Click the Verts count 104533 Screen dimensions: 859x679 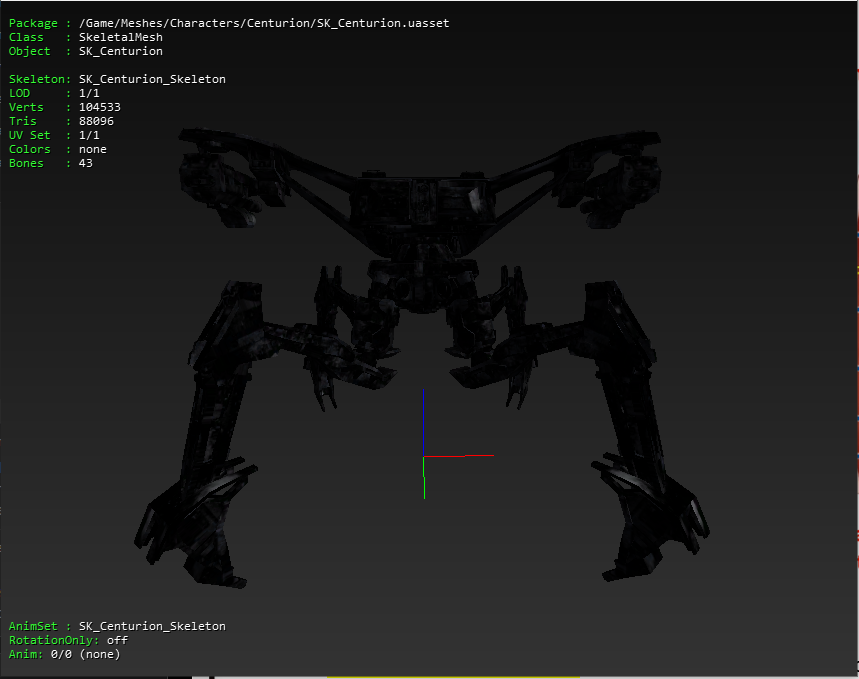[100, 107]
